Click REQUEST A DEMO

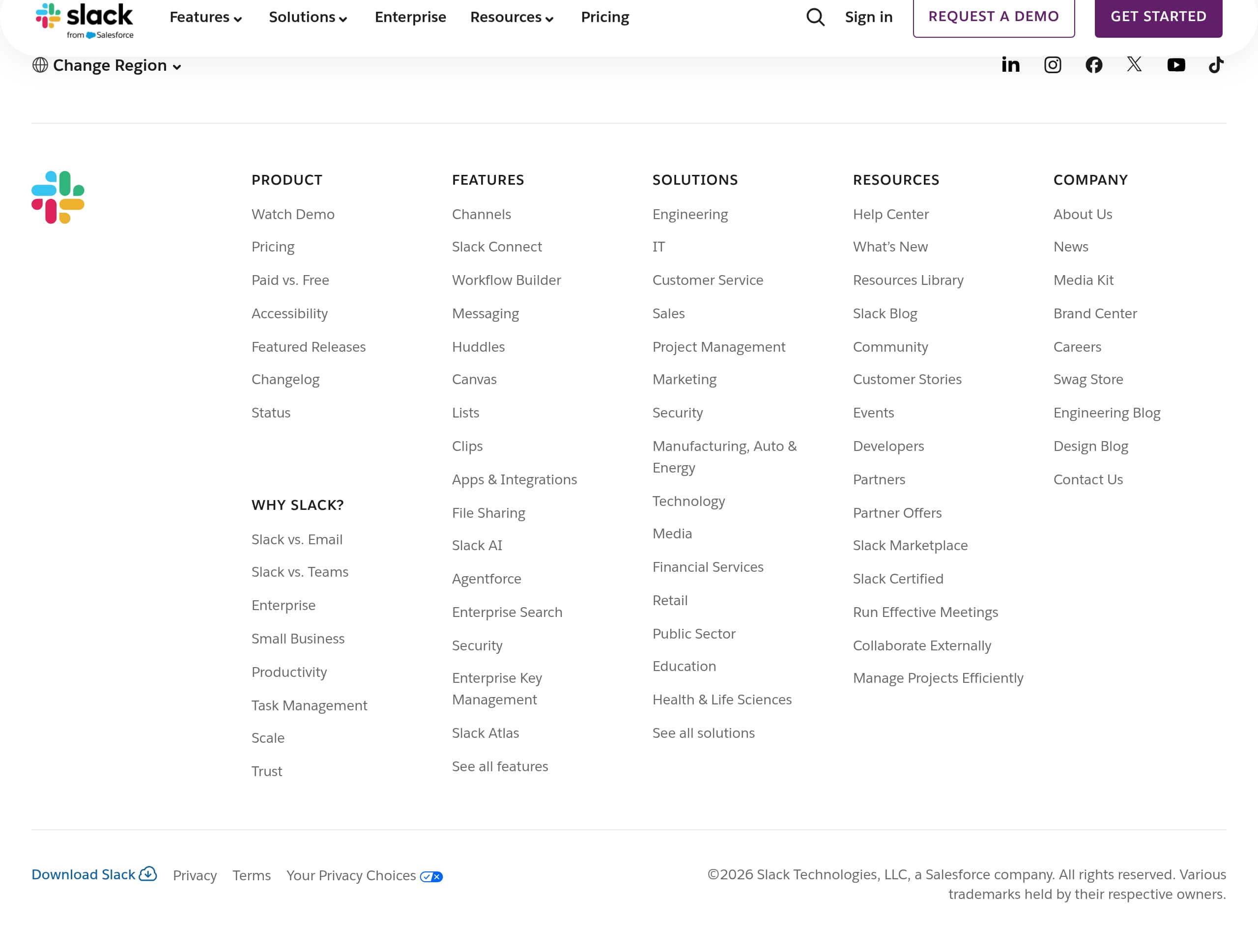click(x=994, y=17)
